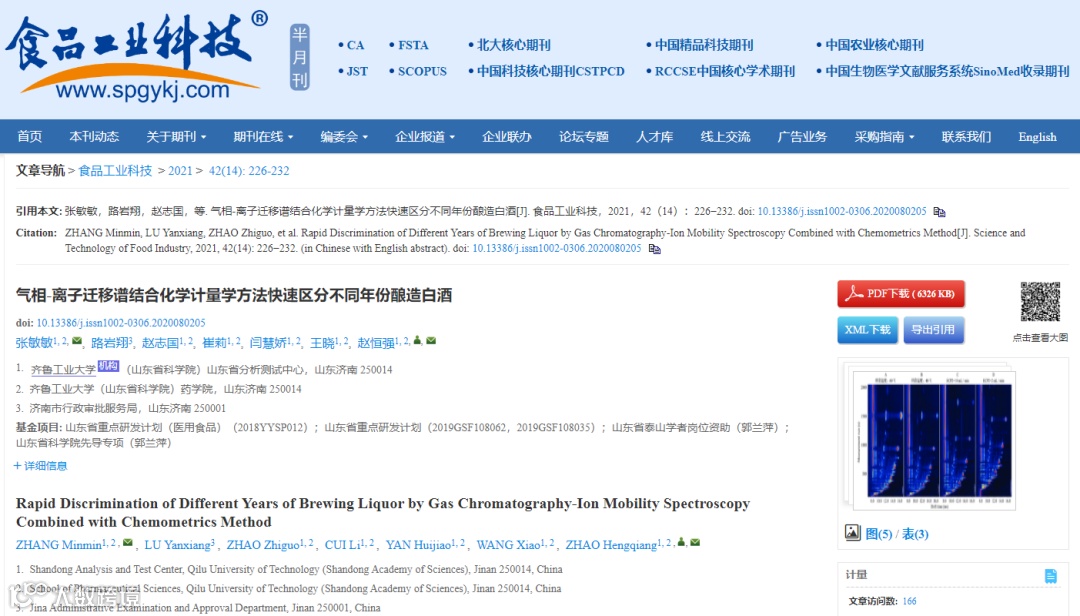
Task: Click the email icon after 赵恒强
Action: (x=431, y=340)
